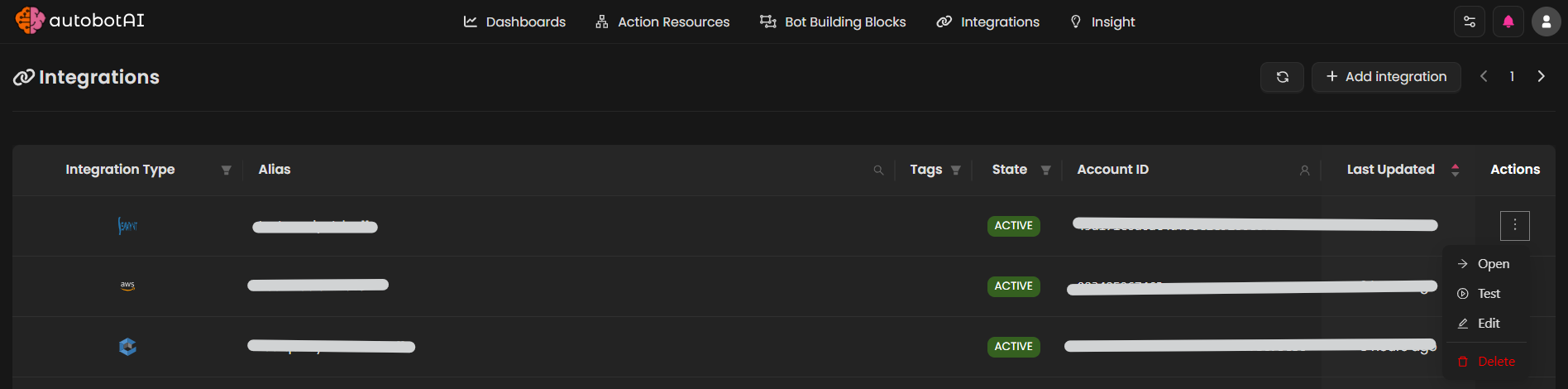Choose Edit in the actions menu
The image size is (1568, 389).
tap(1488, 324)
